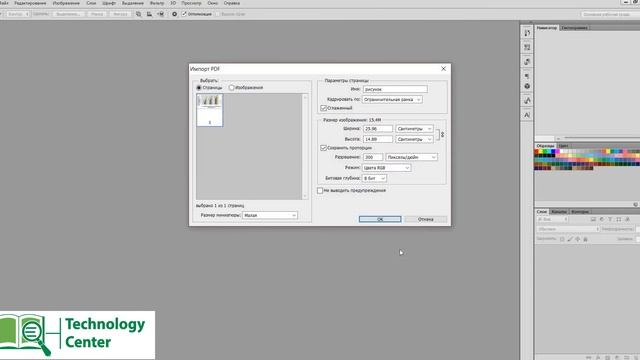Open workspace switcher dropdown at top right
Image resolution: width=640 pixels, height=360 pixels.
pyautogui.click(x=610, y=14)
